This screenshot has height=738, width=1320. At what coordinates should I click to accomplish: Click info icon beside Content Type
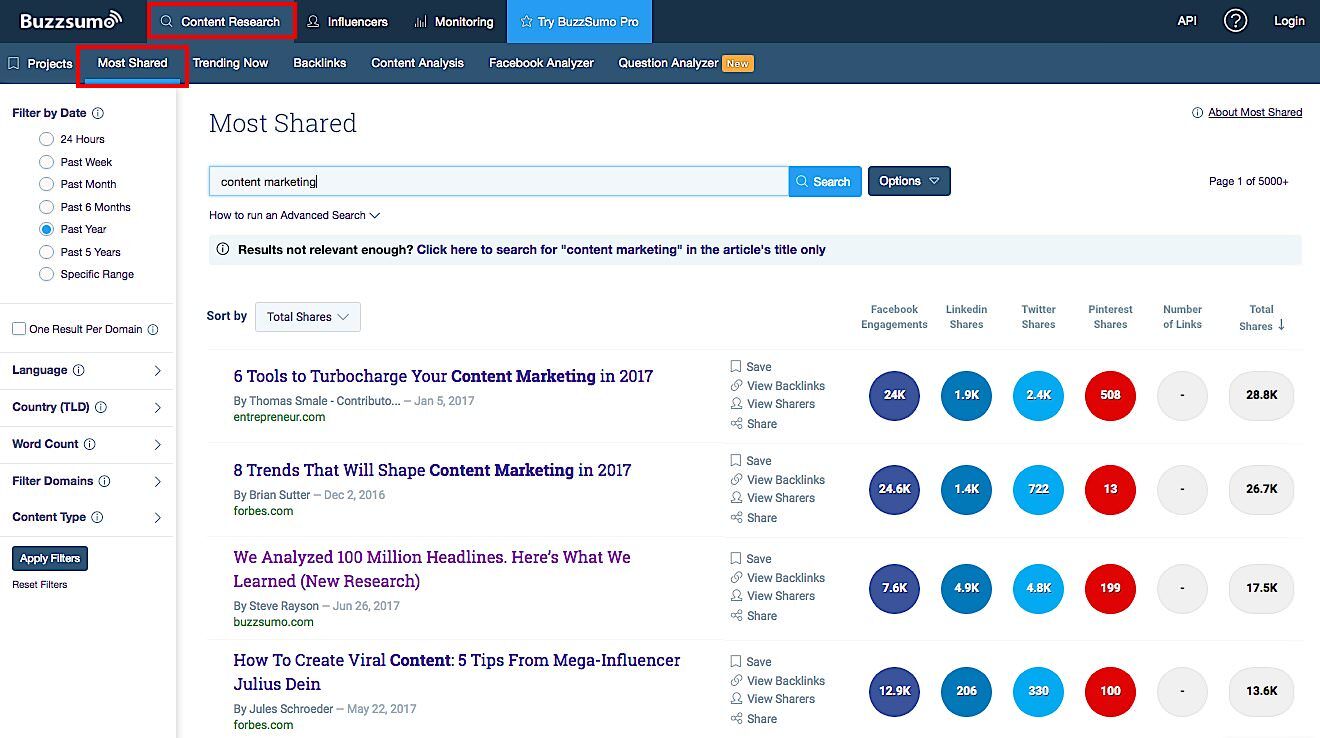click(97, 517)
